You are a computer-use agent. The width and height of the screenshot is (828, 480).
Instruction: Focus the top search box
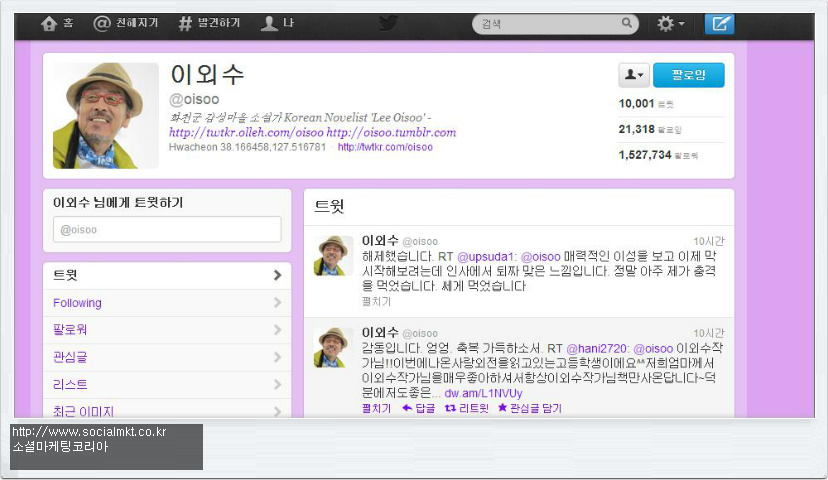[554, 24]
